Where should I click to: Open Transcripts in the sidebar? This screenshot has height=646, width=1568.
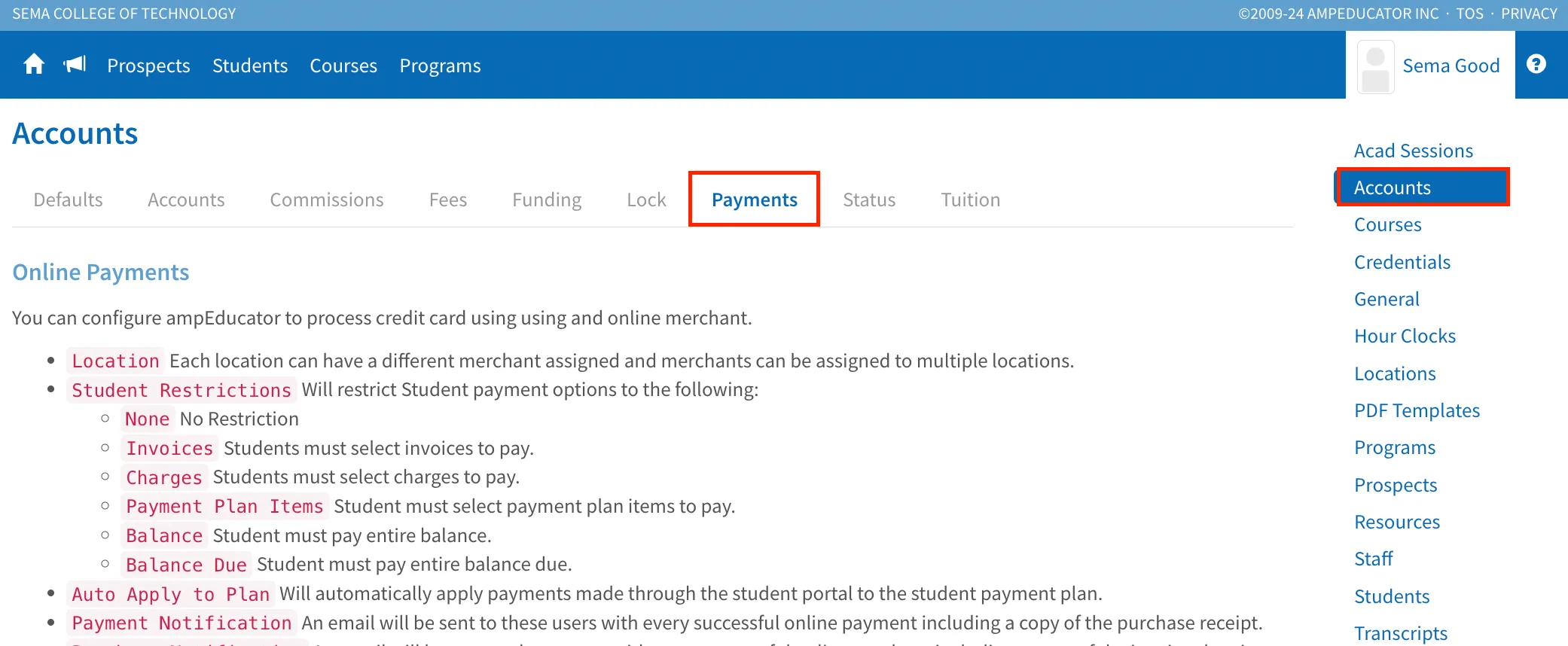[x=1401, y=633]
